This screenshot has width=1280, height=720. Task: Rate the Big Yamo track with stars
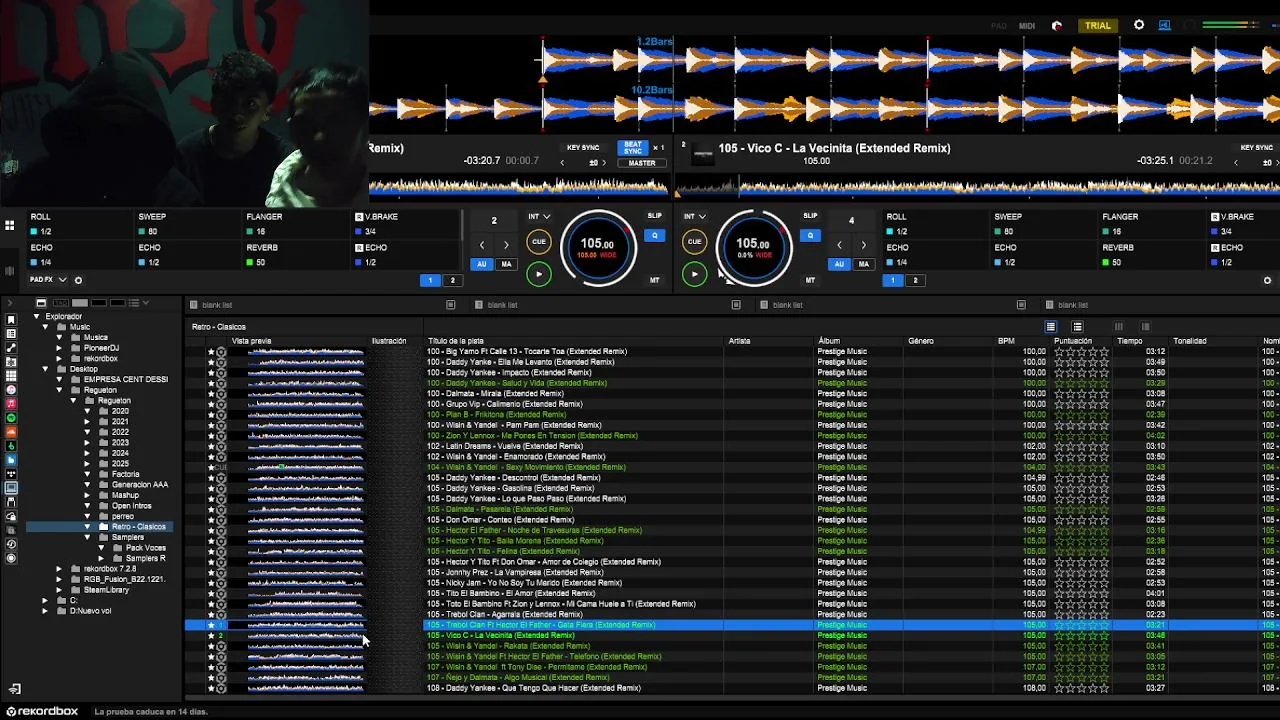(x=1081, y=352)
